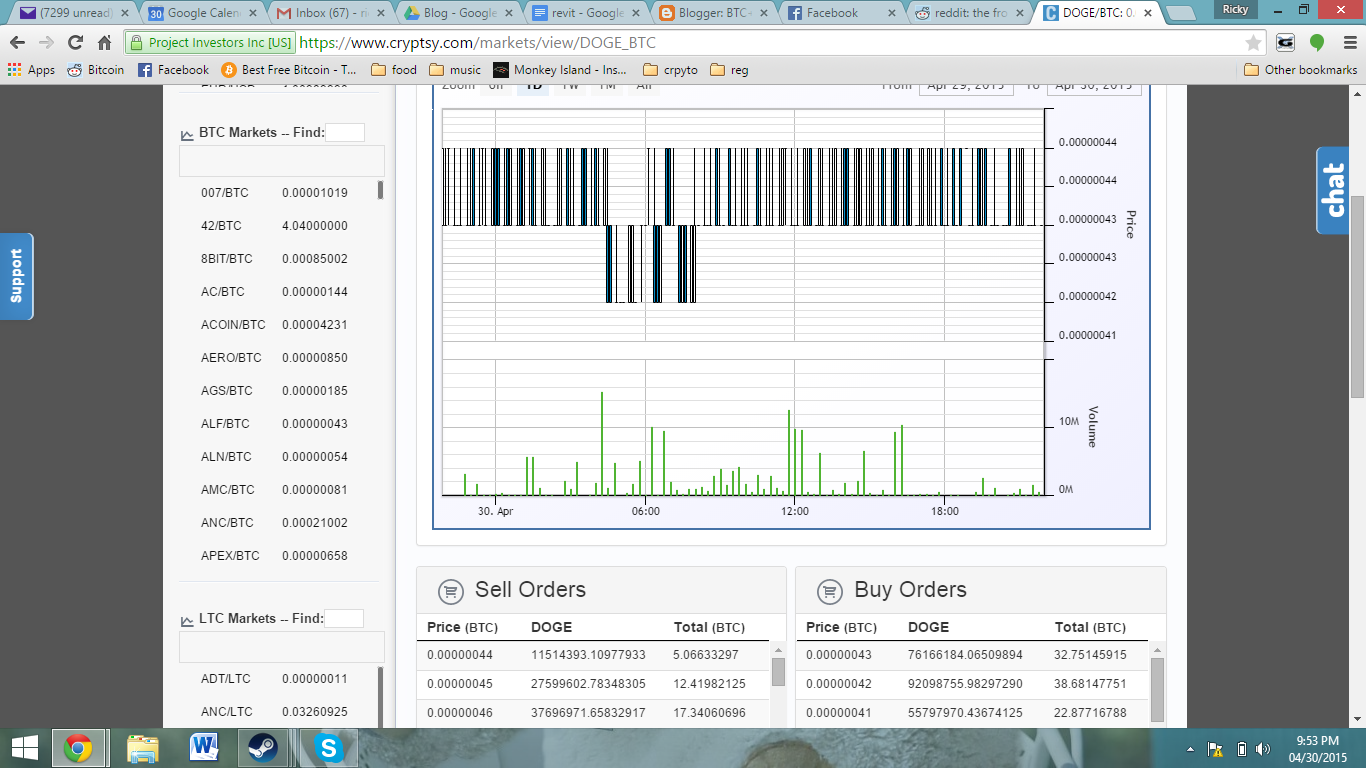Click the green extension icon in toolbar
This screenshot has height=768, width=1366.
(x=1317, y=43)
